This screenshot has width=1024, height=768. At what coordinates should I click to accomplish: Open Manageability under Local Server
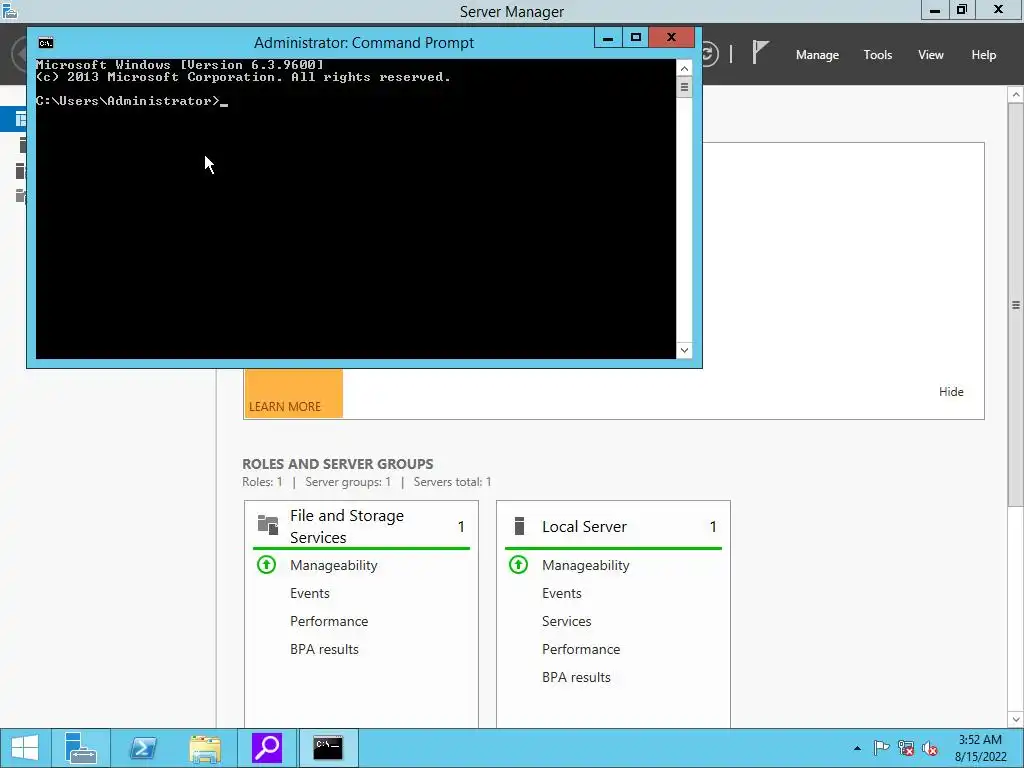(x=586, y=566)
